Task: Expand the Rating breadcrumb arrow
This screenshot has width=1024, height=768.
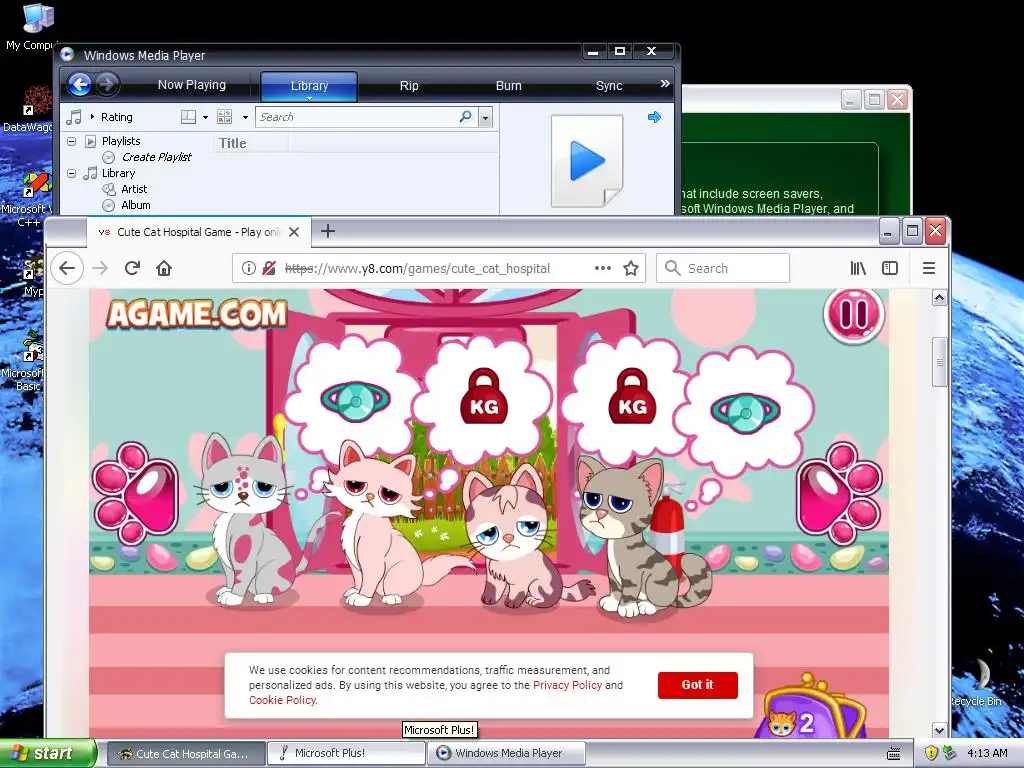Action: click(x=92, y=117)
